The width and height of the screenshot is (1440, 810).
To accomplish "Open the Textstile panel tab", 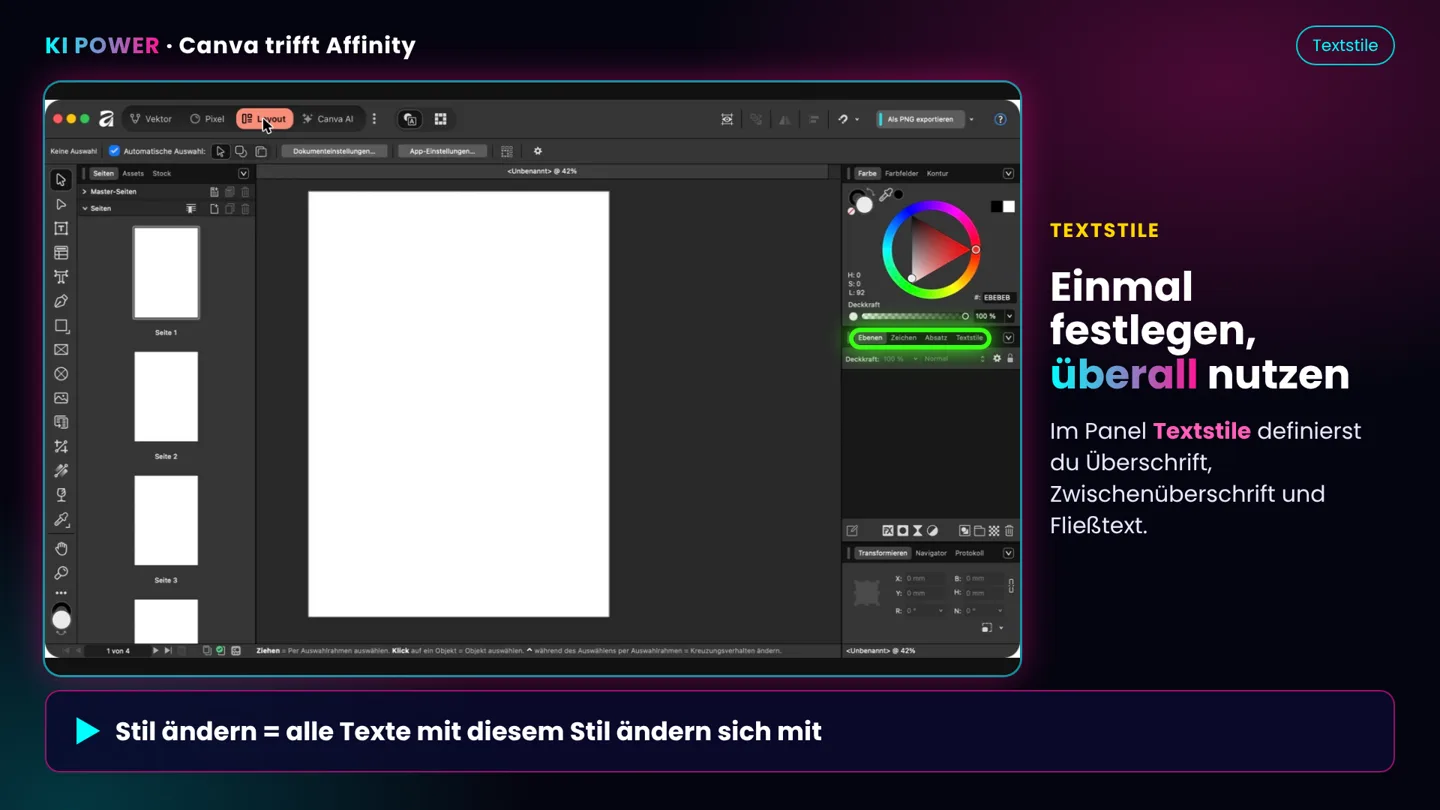I will pyautogui.click(x=969, y=338).
